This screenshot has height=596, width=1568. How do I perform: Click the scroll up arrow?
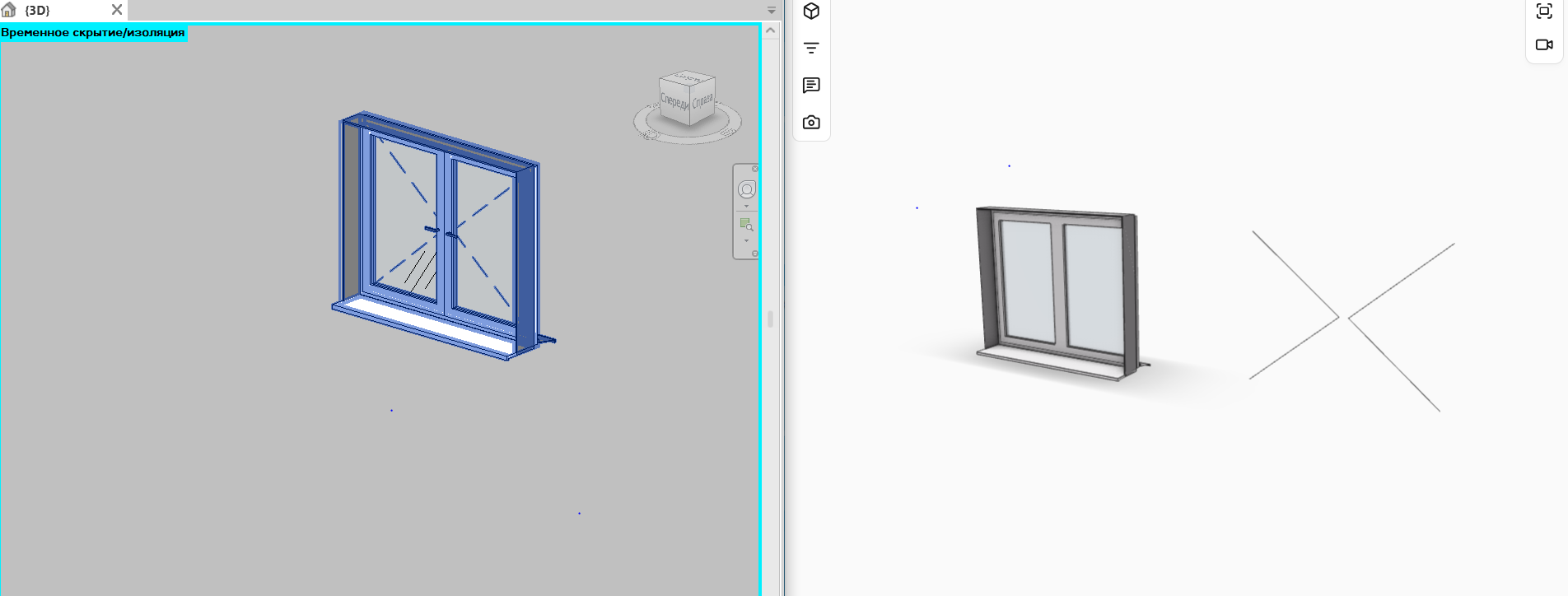point(771,30)
